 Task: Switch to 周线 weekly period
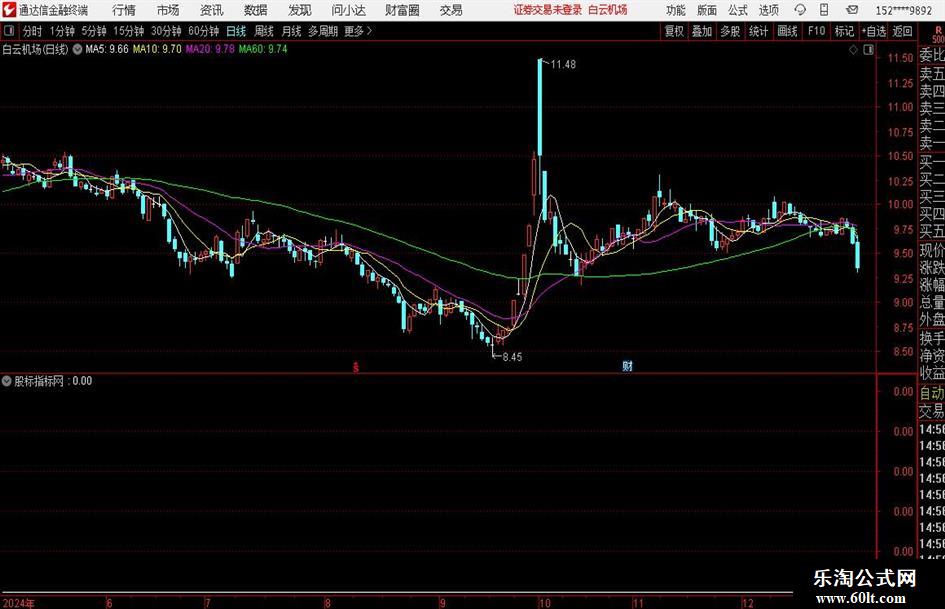pyautogui.click(x=264, y=31)
